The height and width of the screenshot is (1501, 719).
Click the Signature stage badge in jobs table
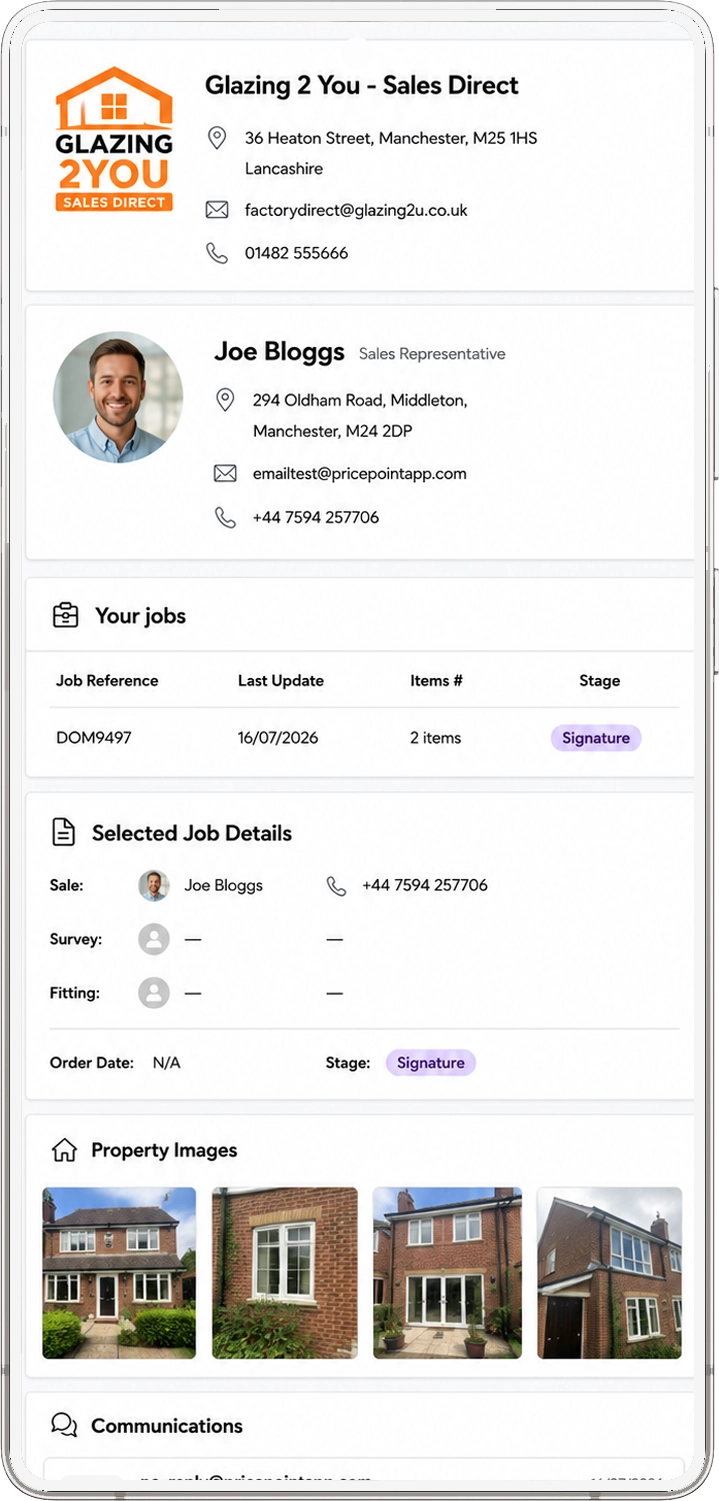[596, 738]
